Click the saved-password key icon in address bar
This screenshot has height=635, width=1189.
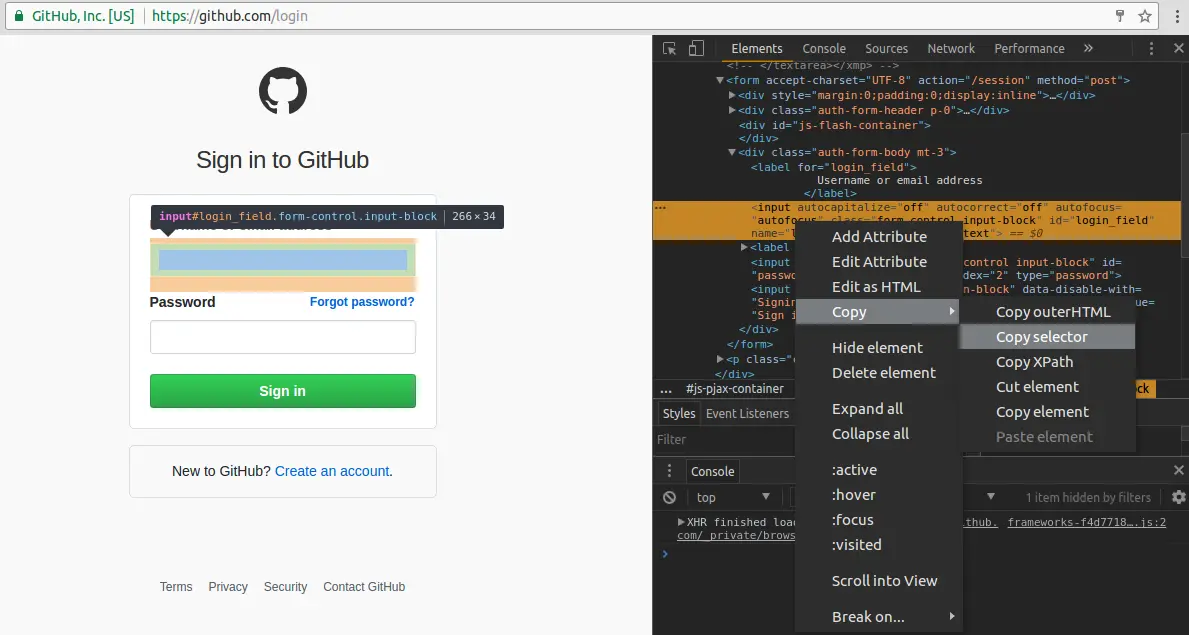tap(1119, 16)
